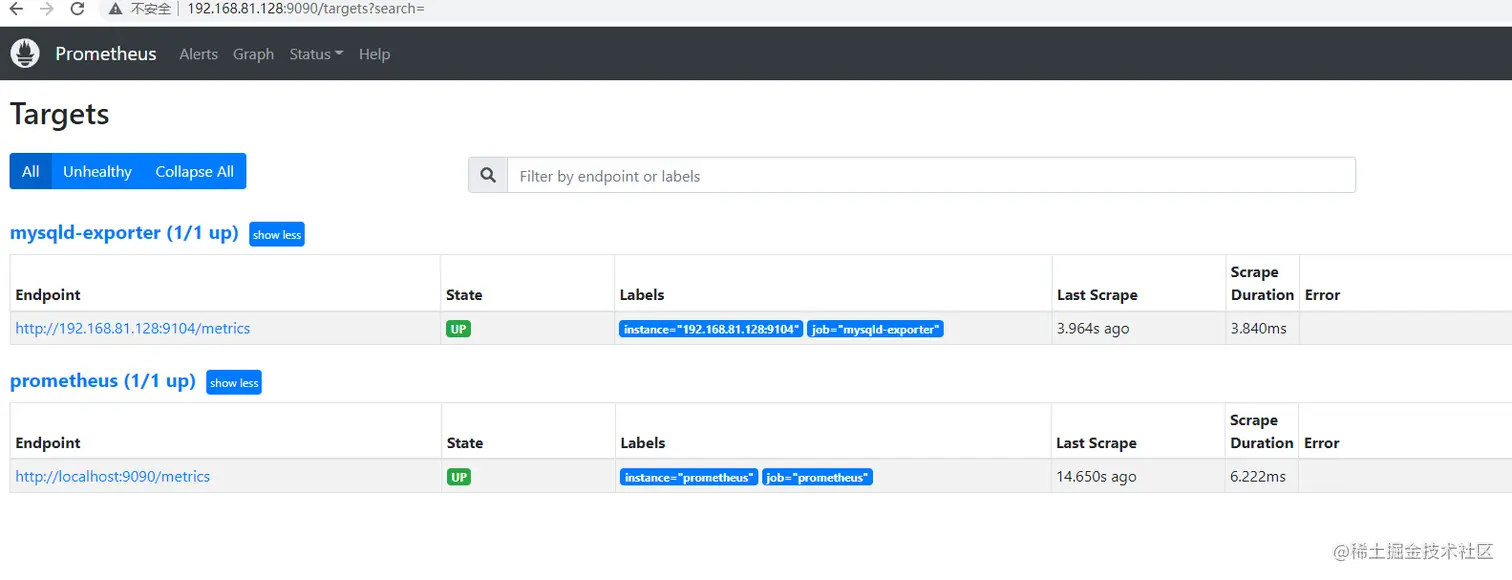Click the State header in the mysqld-exporter table

click(464, 295)
